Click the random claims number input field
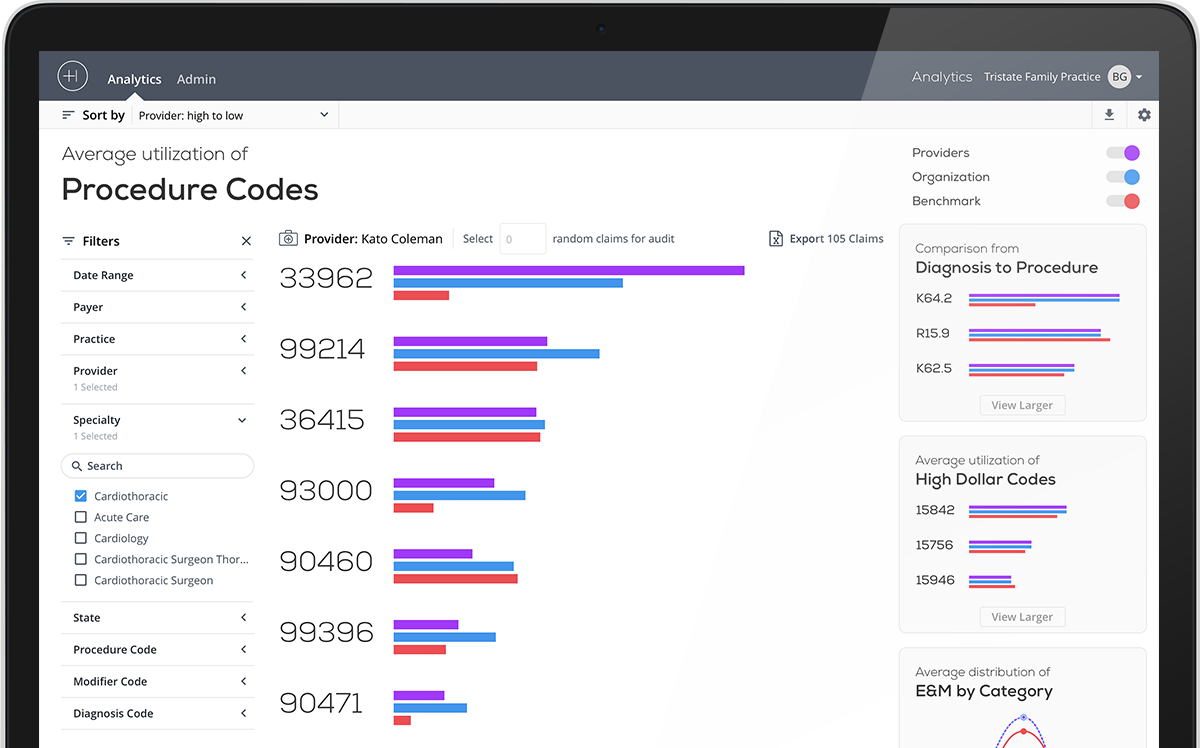Viewport: 1200px width, 748px height. (x=522, y=239)
